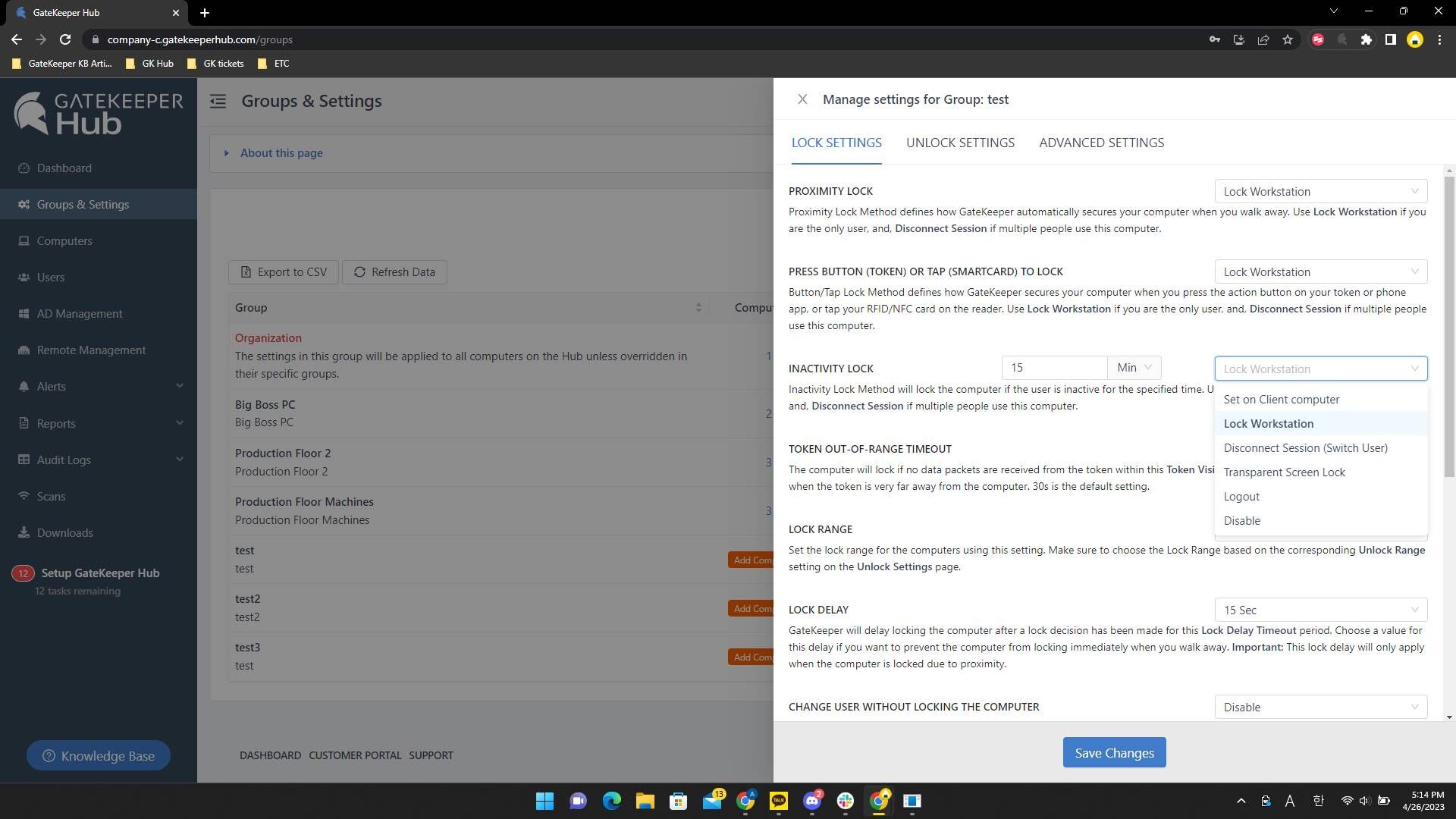This screenshot has height=819, width=1456.
Task: Open Downloads in the sidebar
Action: (65, 533)
